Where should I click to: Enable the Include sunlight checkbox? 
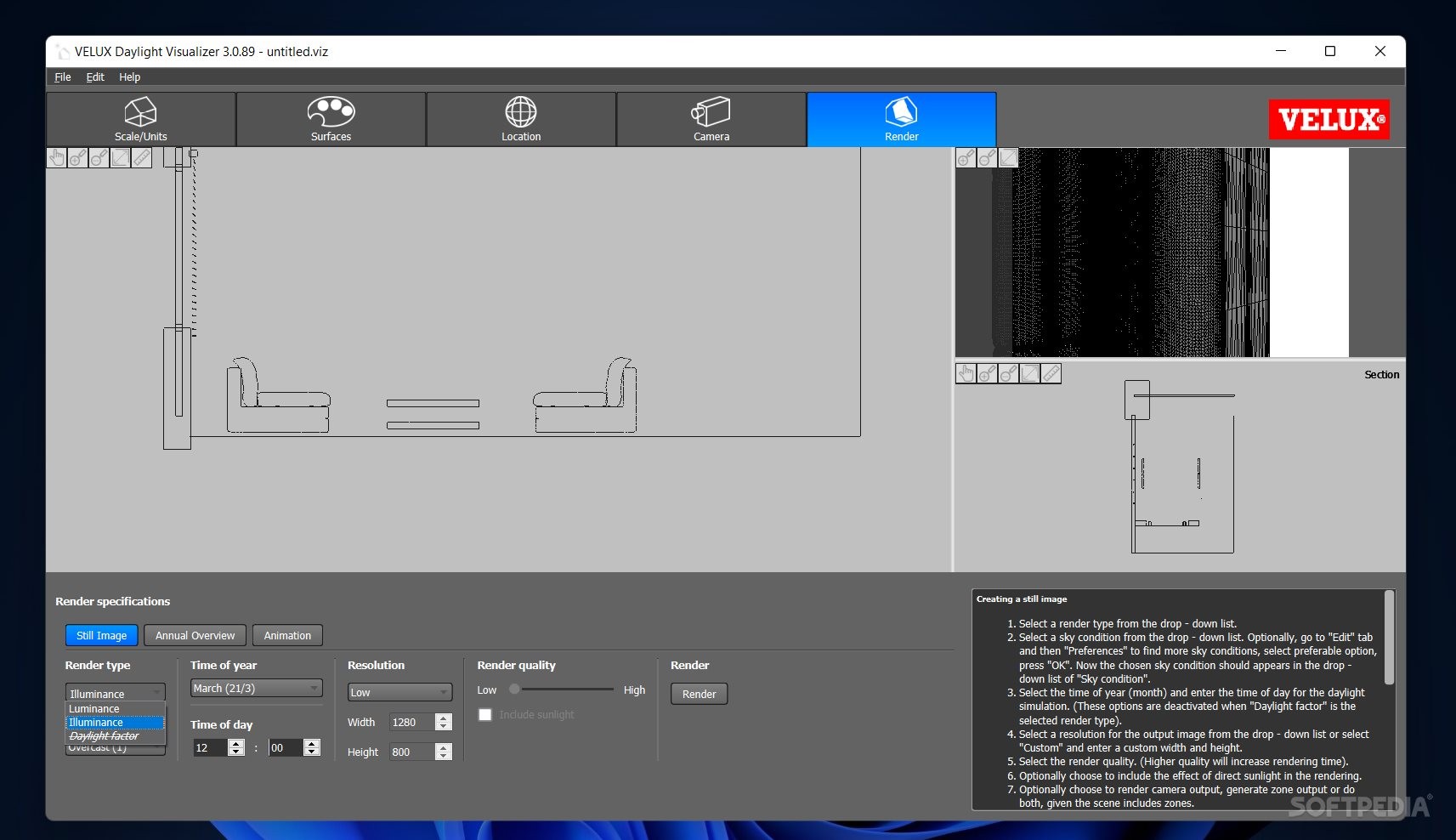point(484,715)
